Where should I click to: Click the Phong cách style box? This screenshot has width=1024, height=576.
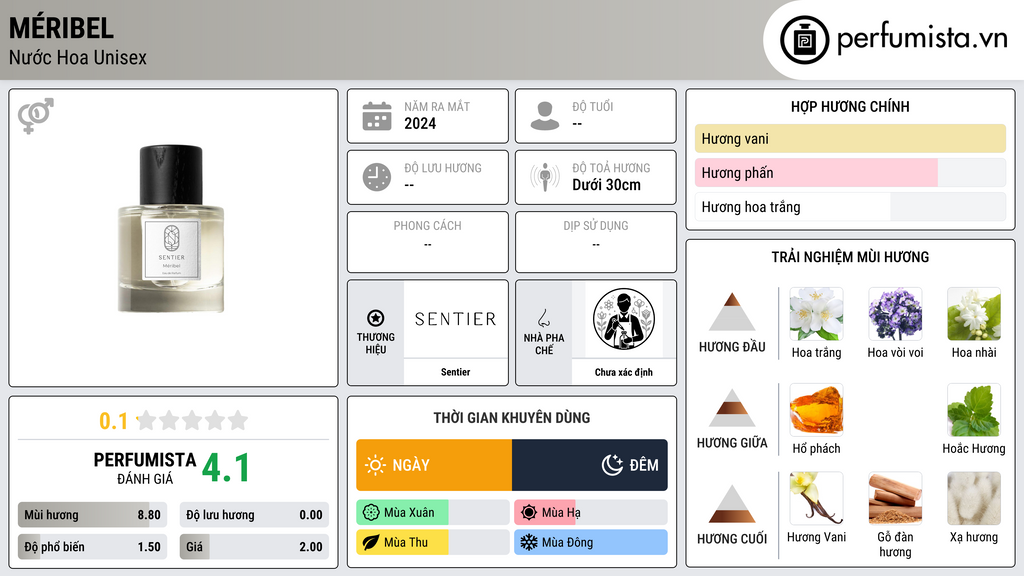click(428, 242)
